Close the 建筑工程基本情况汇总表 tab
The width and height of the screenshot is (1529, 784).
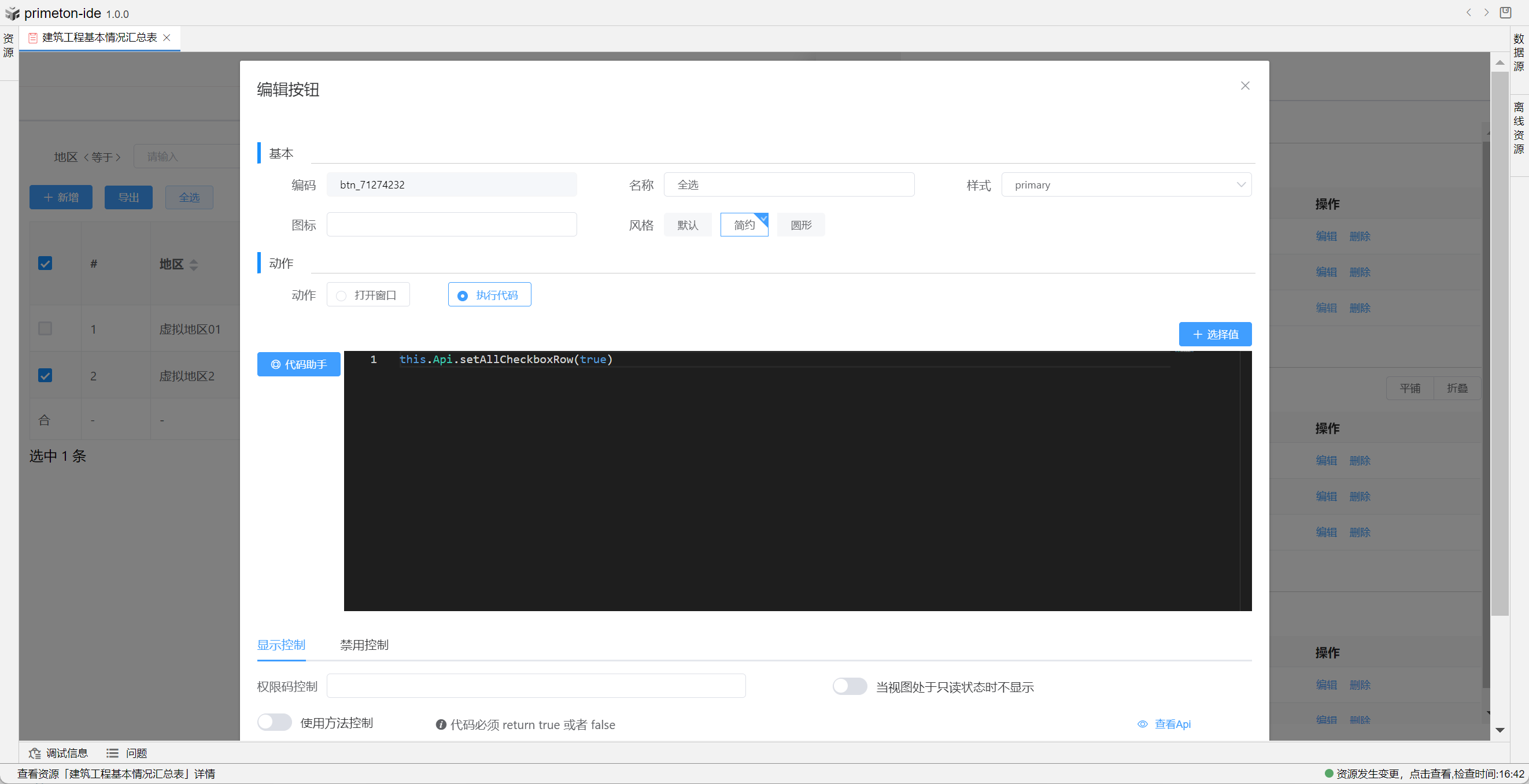(x=167, y=38)
